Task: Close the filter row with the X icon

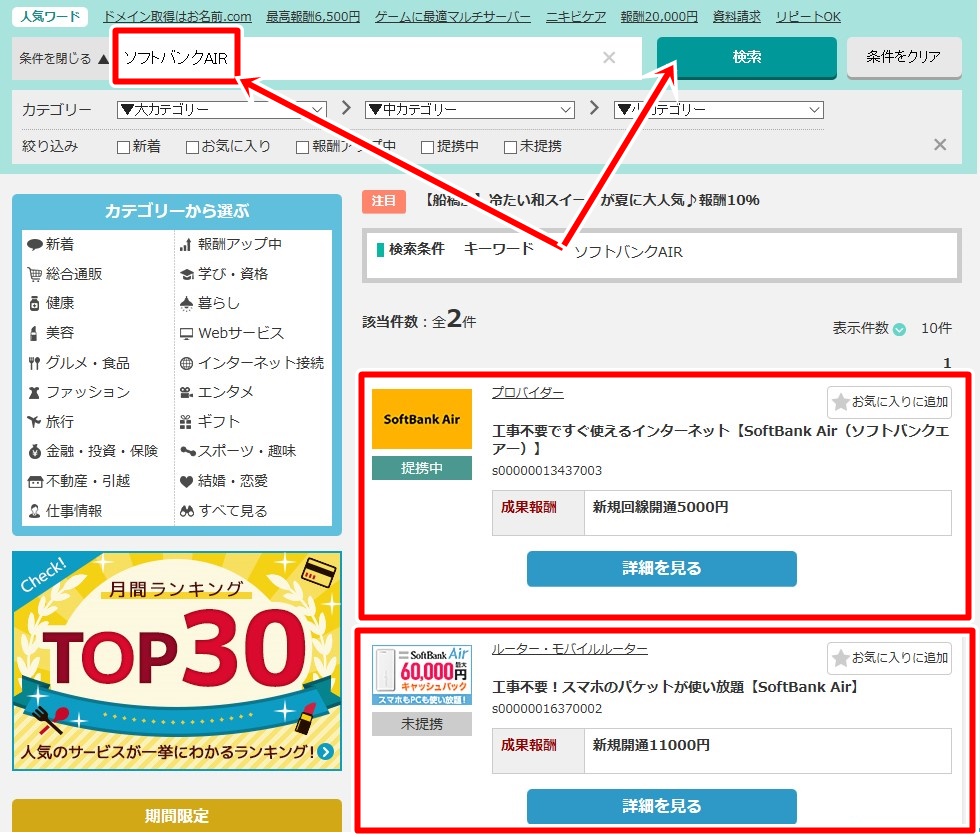Action: [x=939, y=145]
